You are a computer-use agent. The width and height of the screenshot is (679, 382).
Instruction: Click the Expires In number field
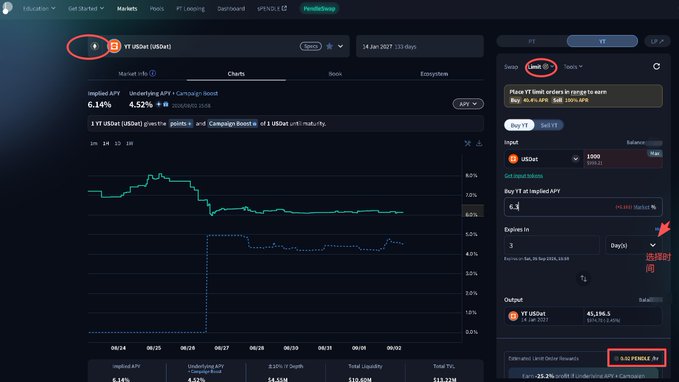pos(552,245)
